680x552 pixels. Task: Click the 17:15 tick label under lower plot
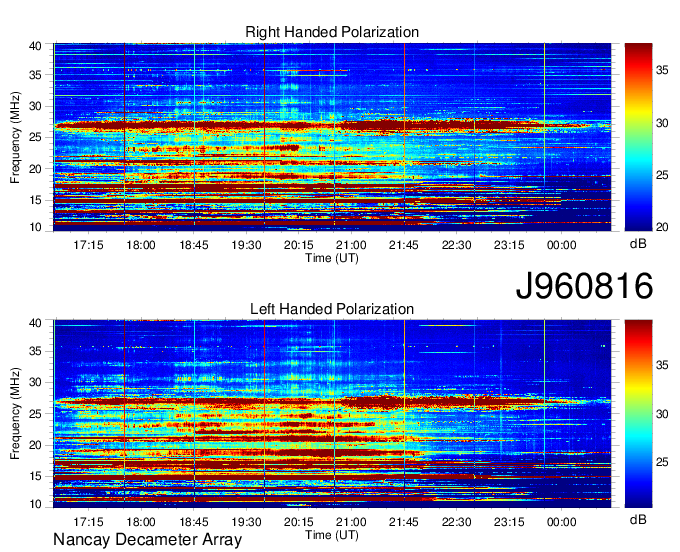[88, 522]
